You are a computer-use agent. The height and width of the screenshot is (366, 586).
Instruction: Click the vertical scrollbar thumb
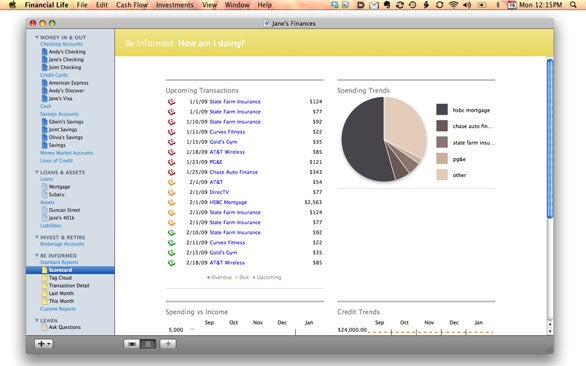coord(549,138)
